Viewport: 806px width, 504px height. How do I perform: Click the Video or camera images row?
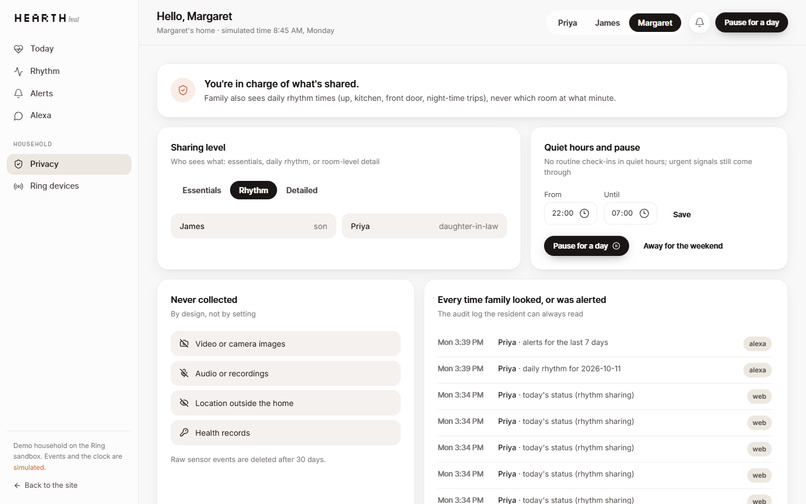pos(285,344)
